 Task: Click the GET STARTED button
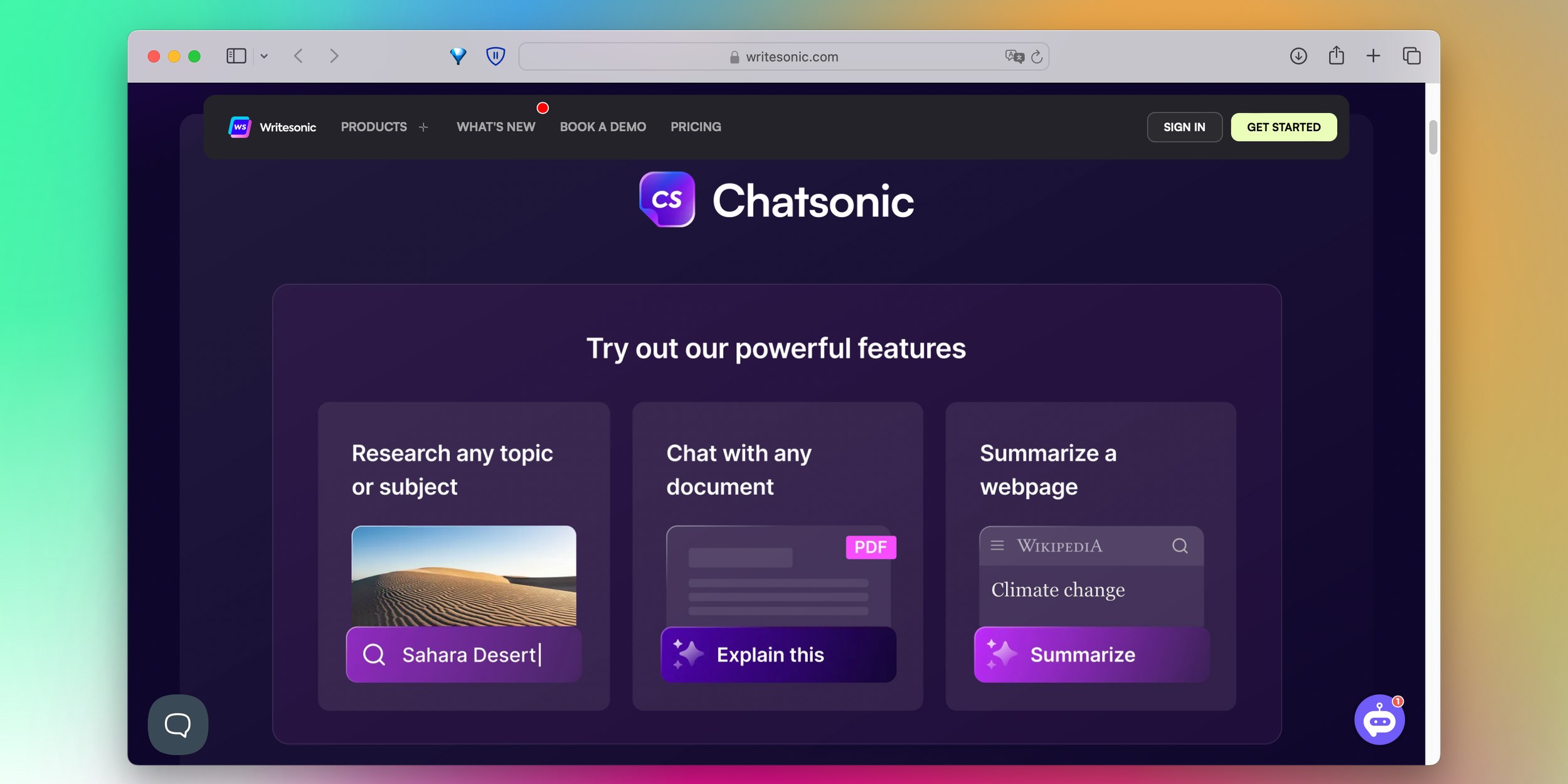(x=1283, y=127)
